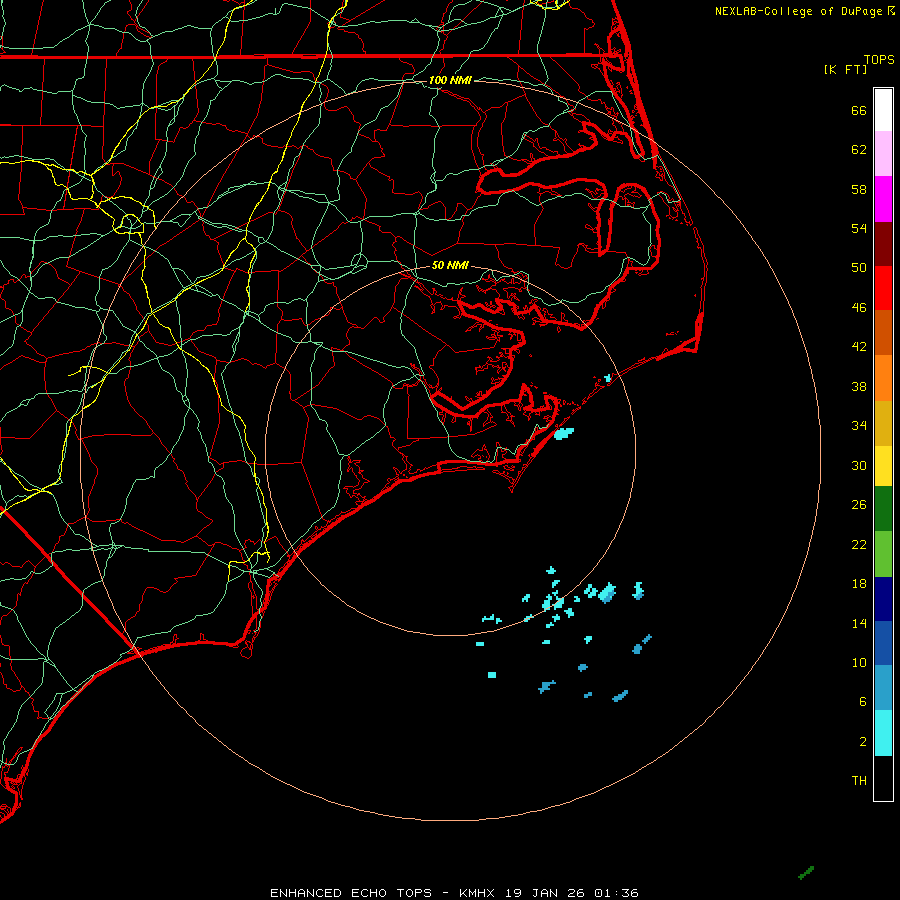Pick the yellow legend band
Screen dimensions: 900x900
(883, 466)
